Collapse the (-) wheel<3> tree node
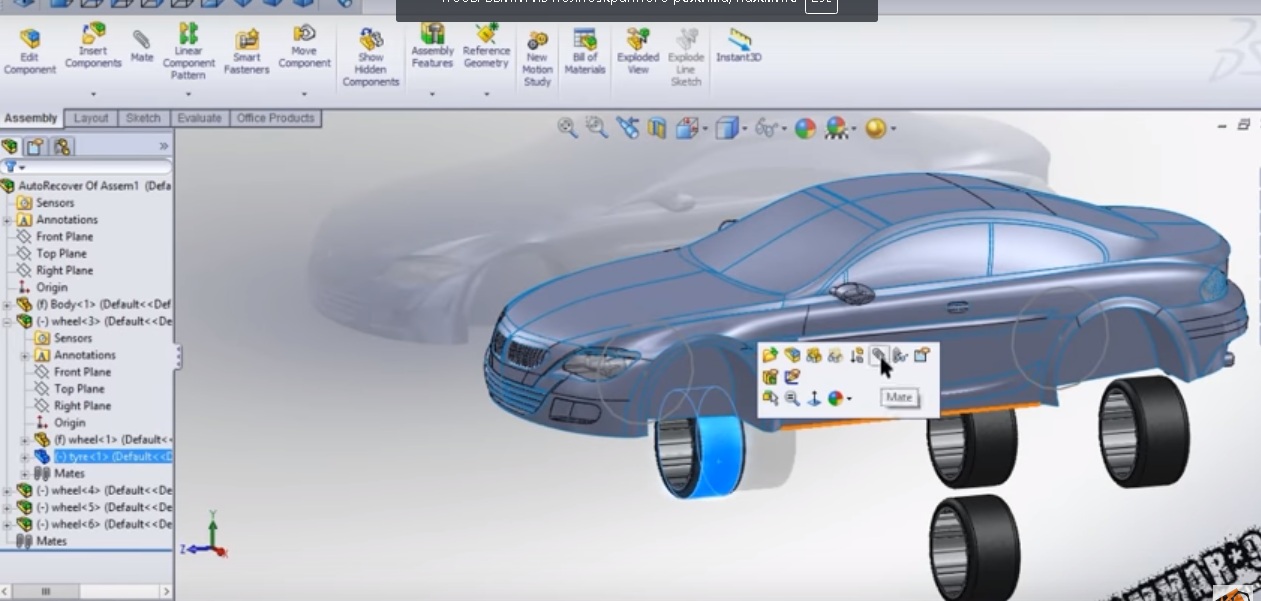This screenshot has height=601, width=1261. click(7, 321)
